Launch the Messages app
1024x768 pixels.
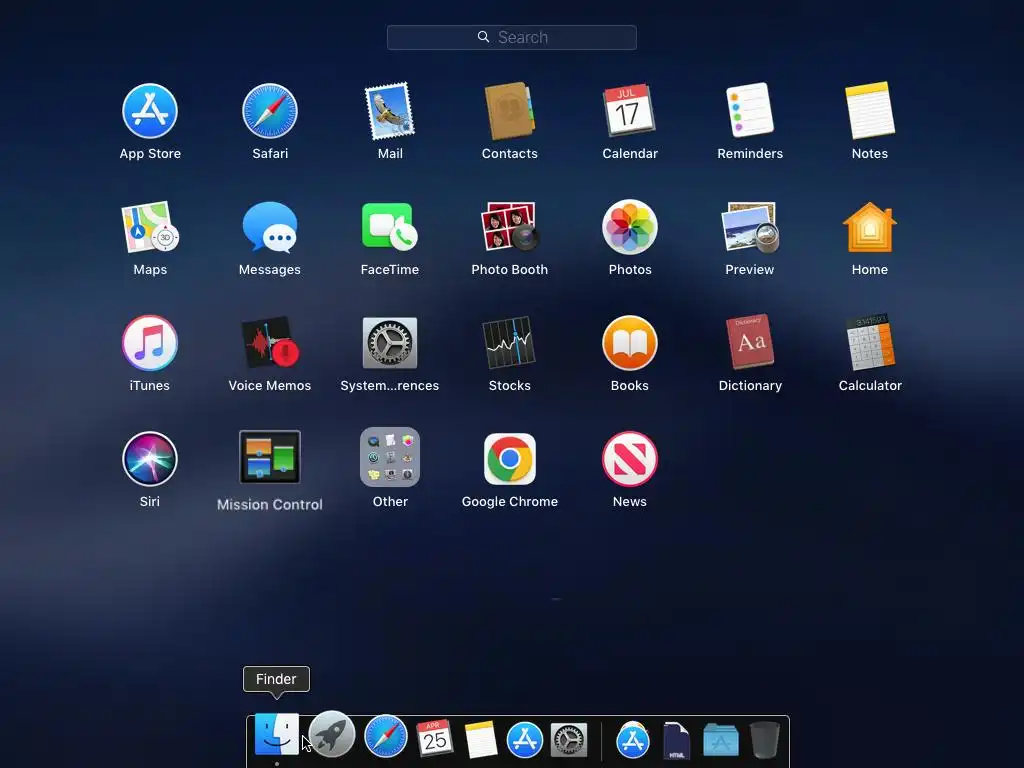270,227
